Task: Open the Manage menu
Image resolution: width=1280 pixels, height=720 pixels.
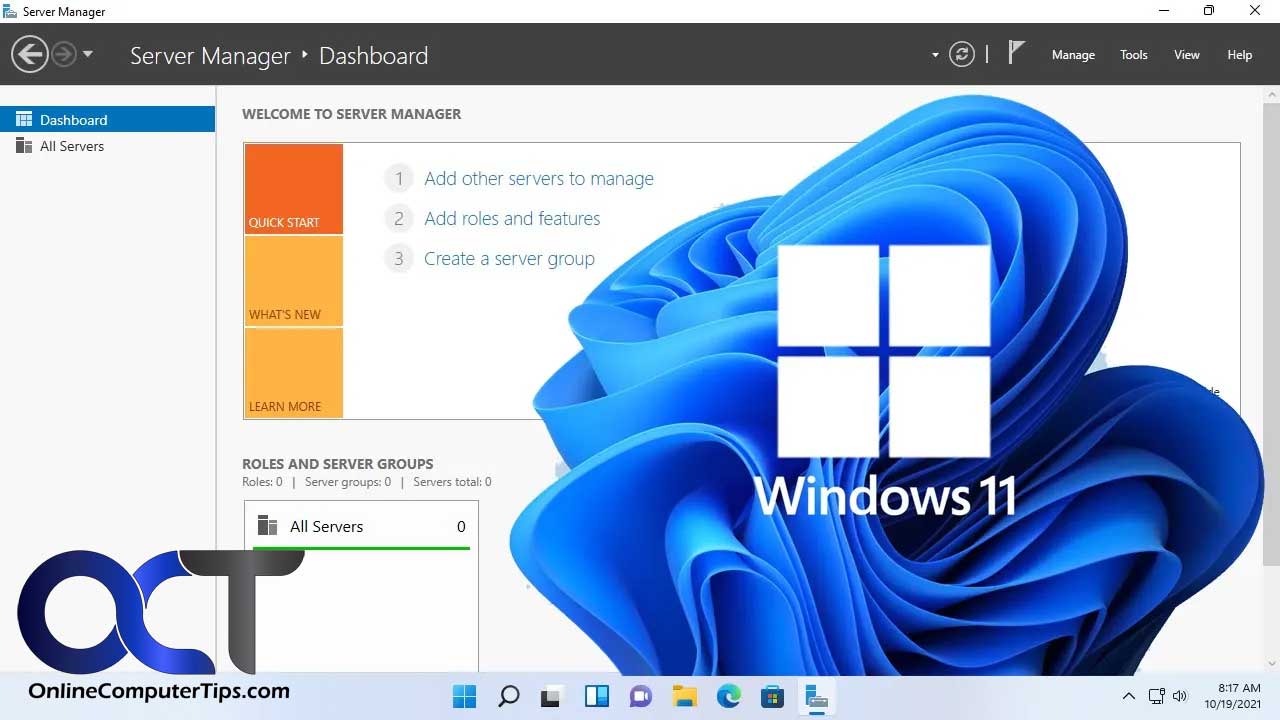Action: (x=1073, y=55)
